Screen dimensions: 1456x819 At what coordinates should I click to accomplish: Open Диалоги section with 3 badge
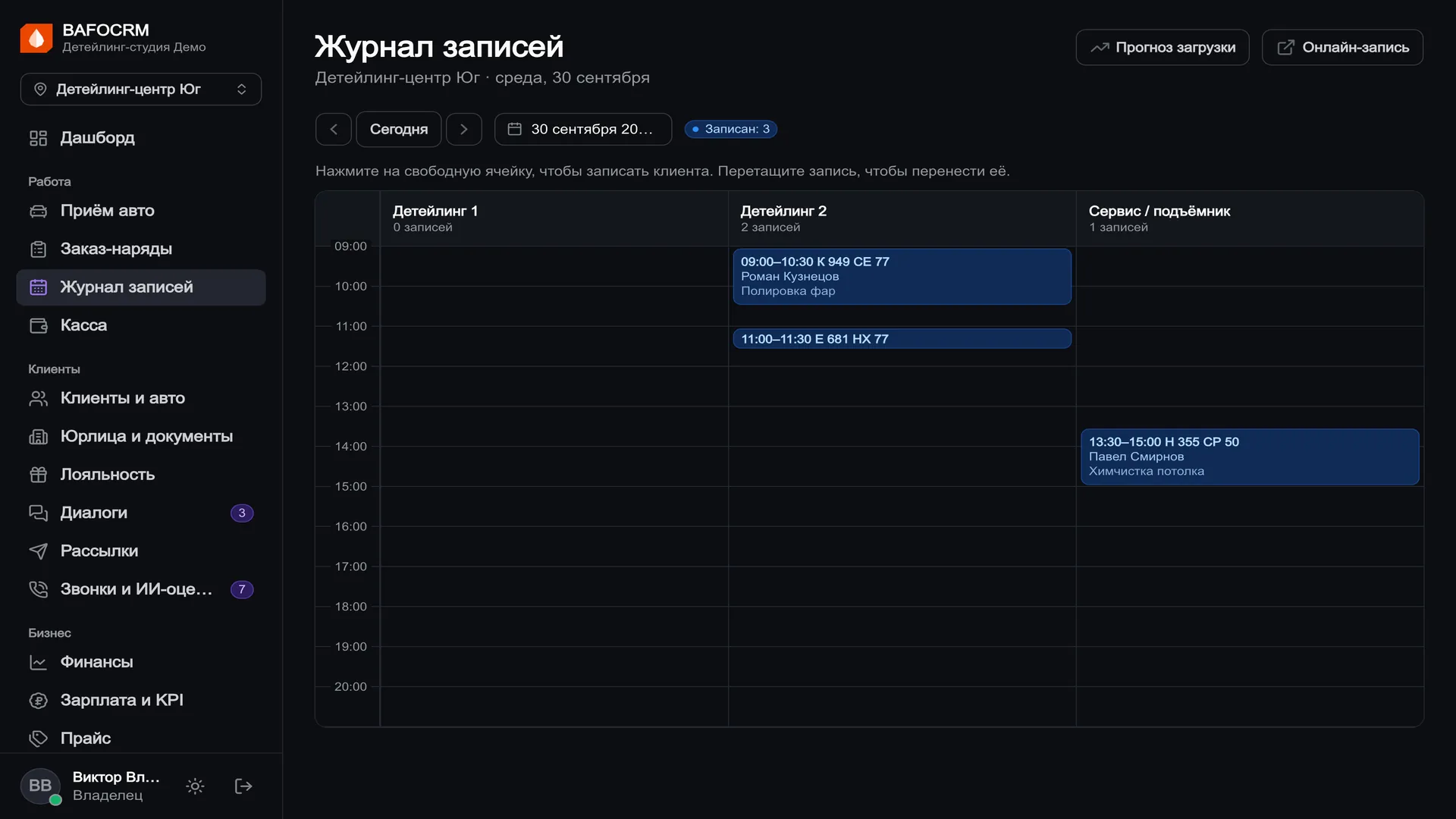click(141, 513)
